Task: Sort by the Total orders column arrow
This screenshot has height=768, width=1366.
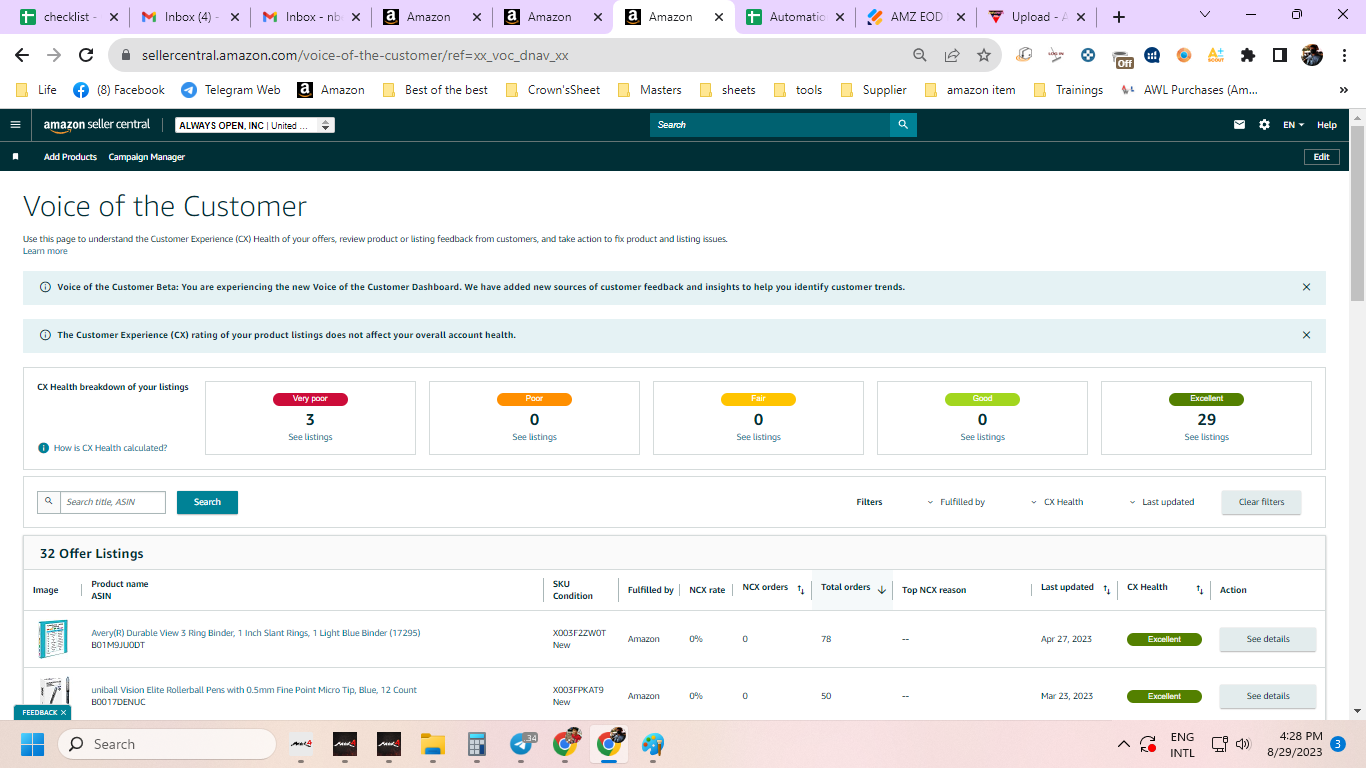Action: click(881, 590)
